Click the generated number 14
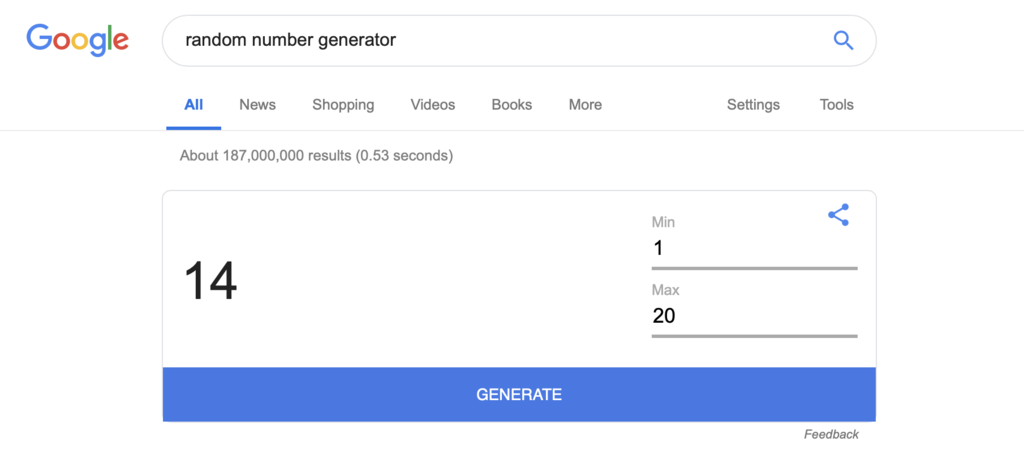The height and width of the screenshot is (451, 1024). [x=210, y=281]
